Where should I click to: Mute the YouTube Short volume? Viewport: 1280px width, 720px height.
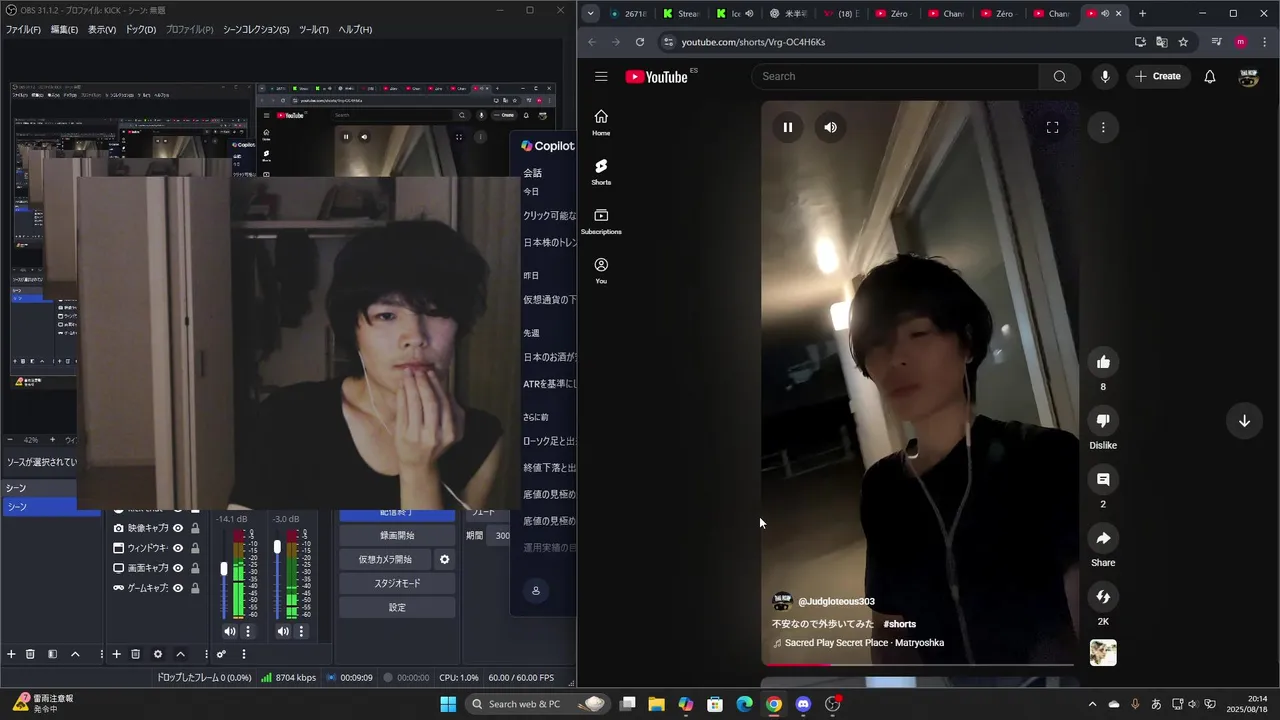831,127
